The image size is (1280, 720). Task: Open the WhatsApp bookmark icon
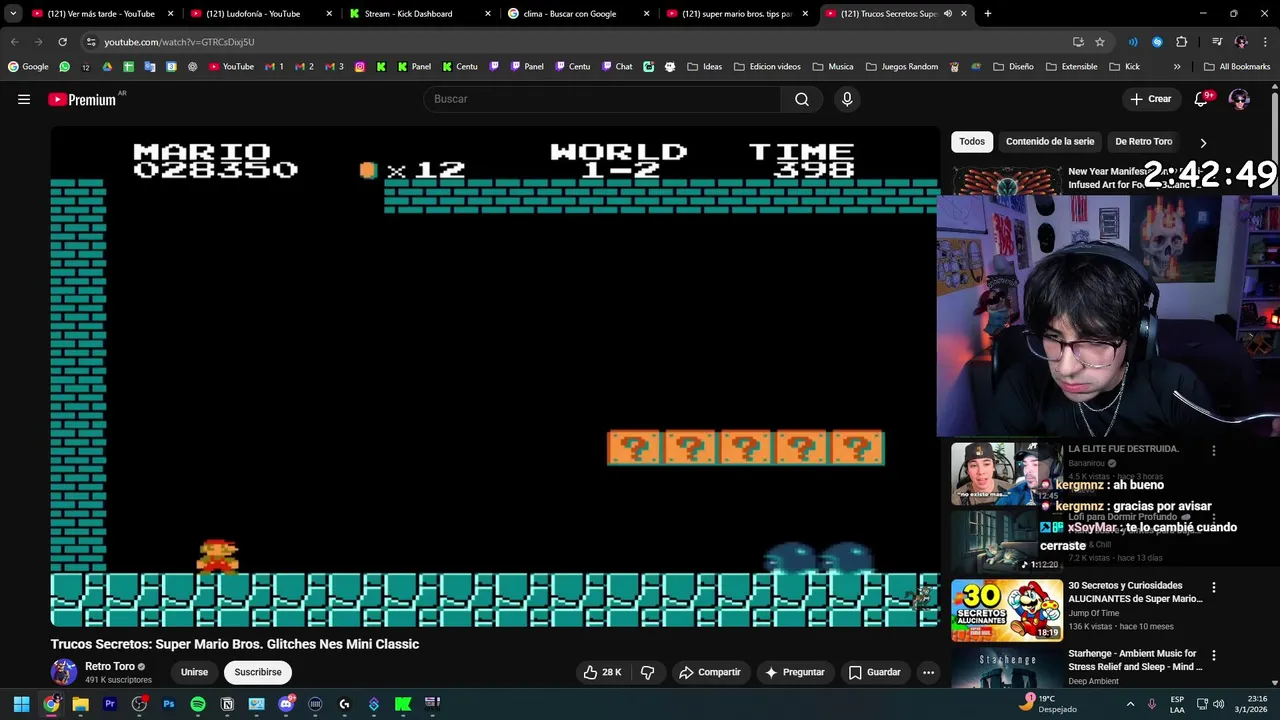(x=65, y=67)
